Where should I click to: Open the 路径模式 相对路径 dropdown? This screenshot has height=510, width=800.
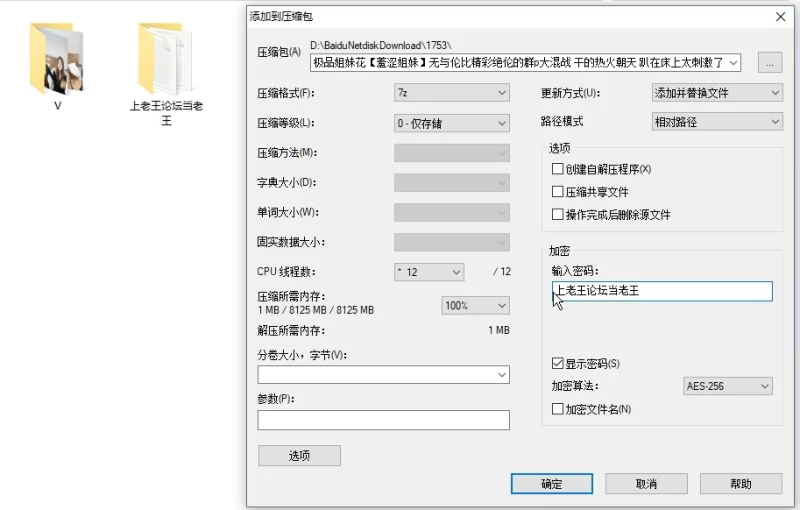click(x=717, y=122)
